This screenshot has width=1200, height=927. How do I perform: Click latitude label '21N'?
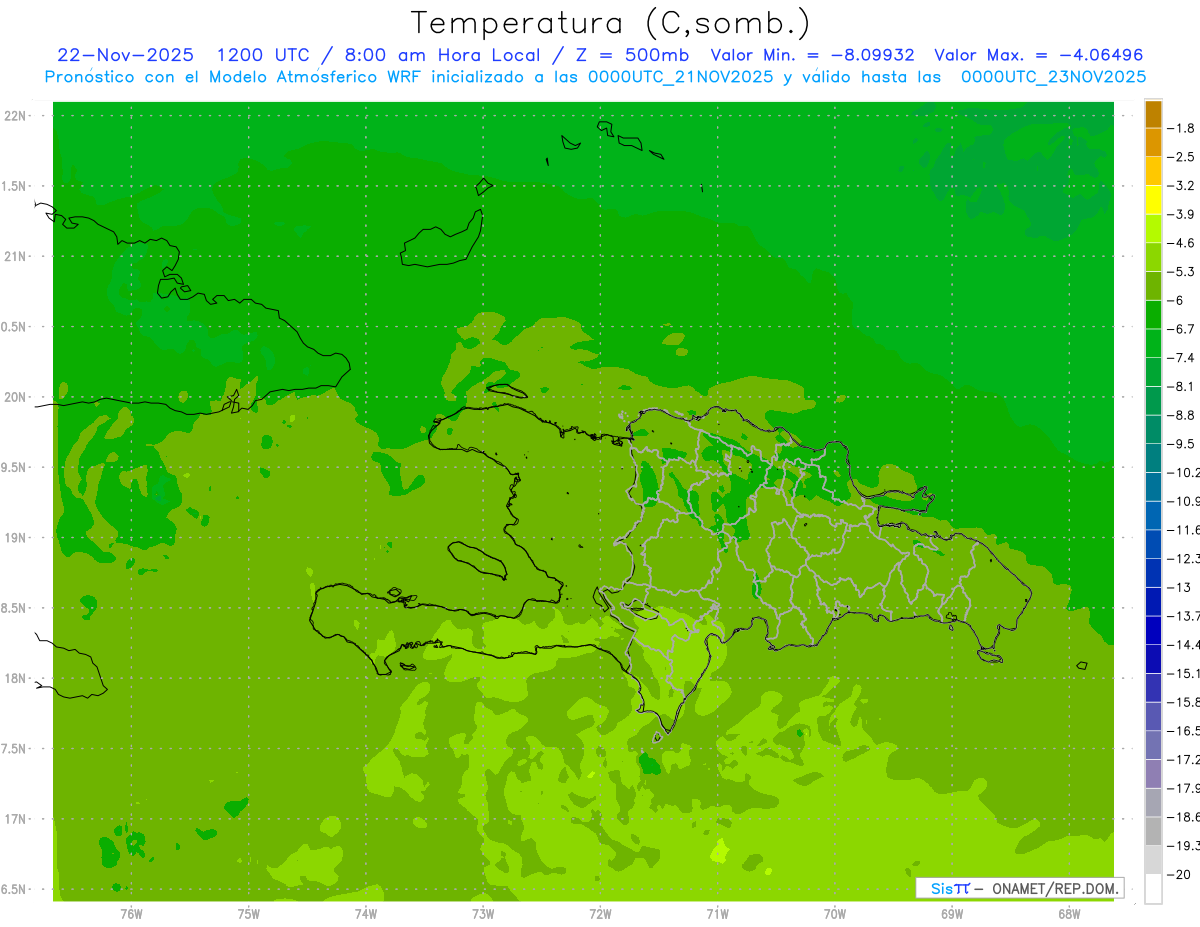click(x=16, y=256)
